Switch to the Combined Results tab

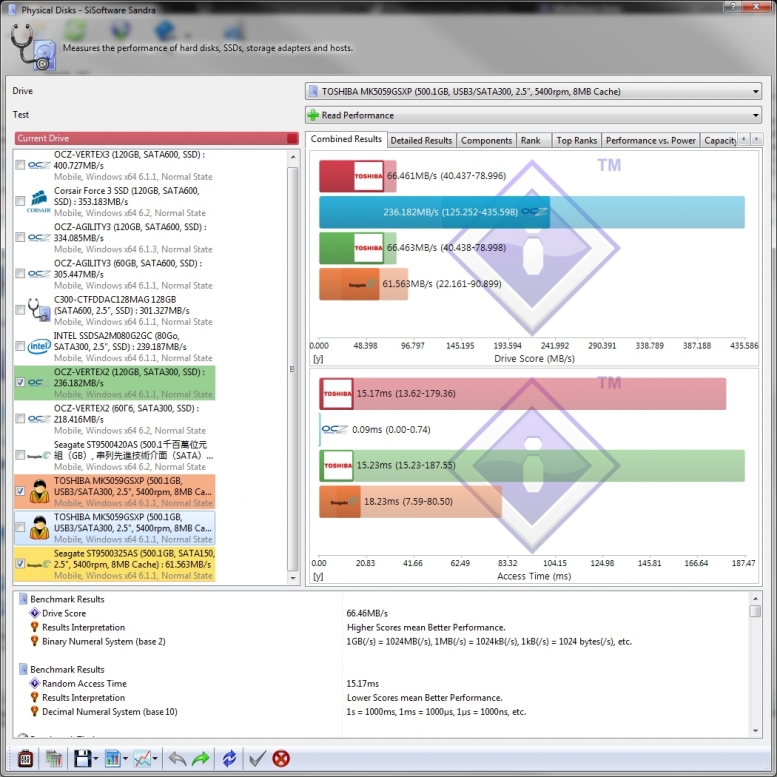point(346,139)
